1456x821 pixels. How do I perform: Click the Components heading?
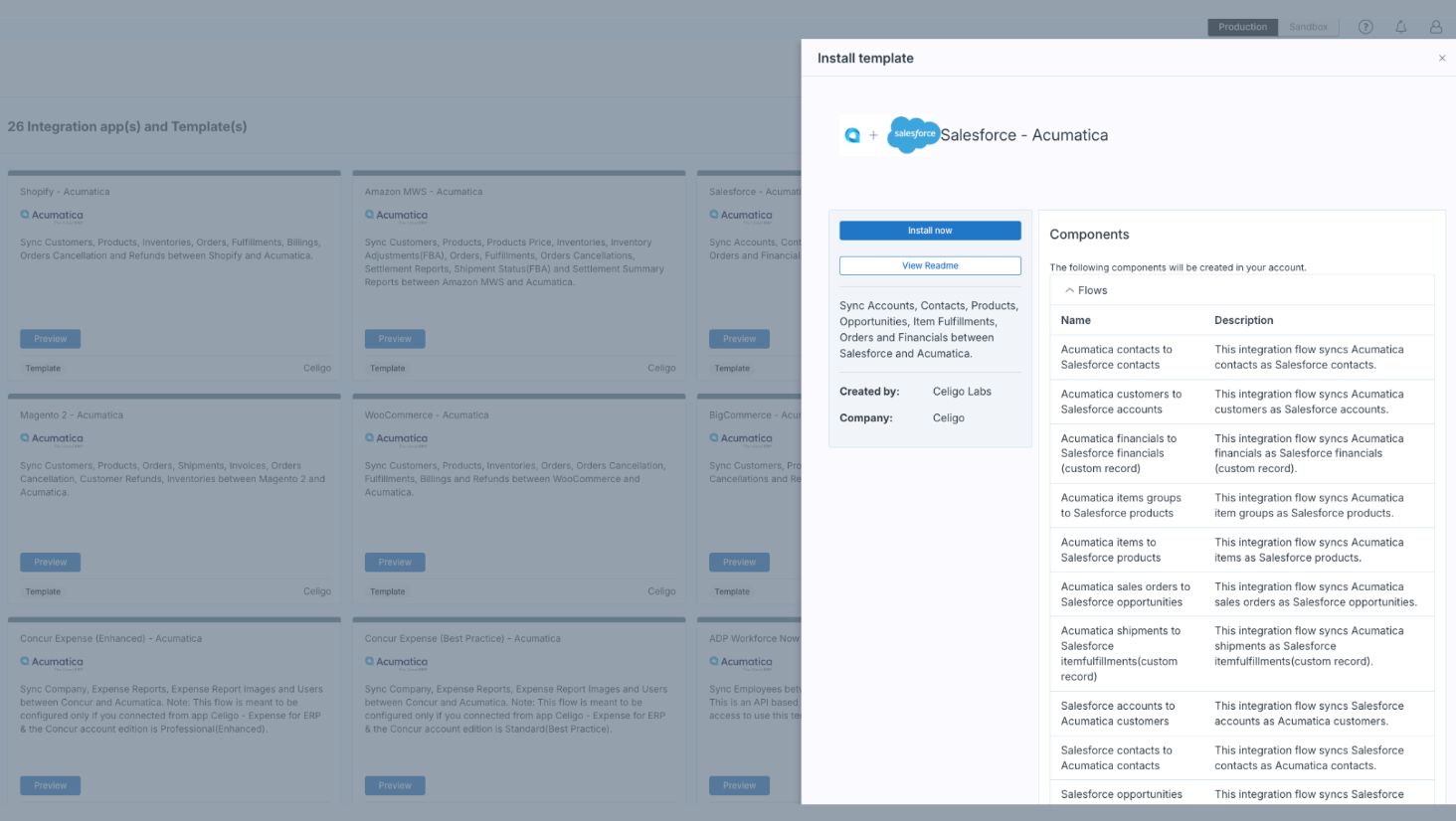pos(1089,235)
